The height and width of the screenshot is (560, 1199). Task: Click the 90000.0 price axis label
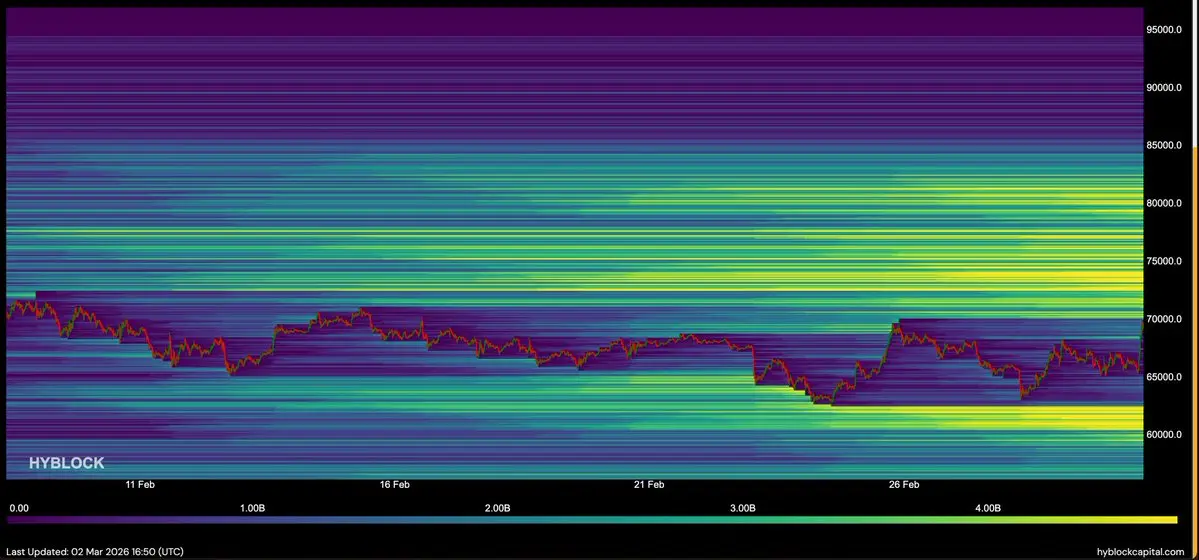pyautogui.click(x=1163, y=88)
